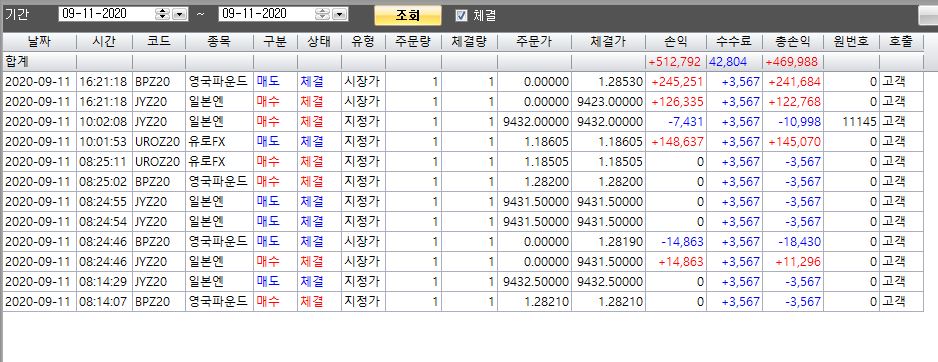Click the 총손익 column header

click(793, 42)
